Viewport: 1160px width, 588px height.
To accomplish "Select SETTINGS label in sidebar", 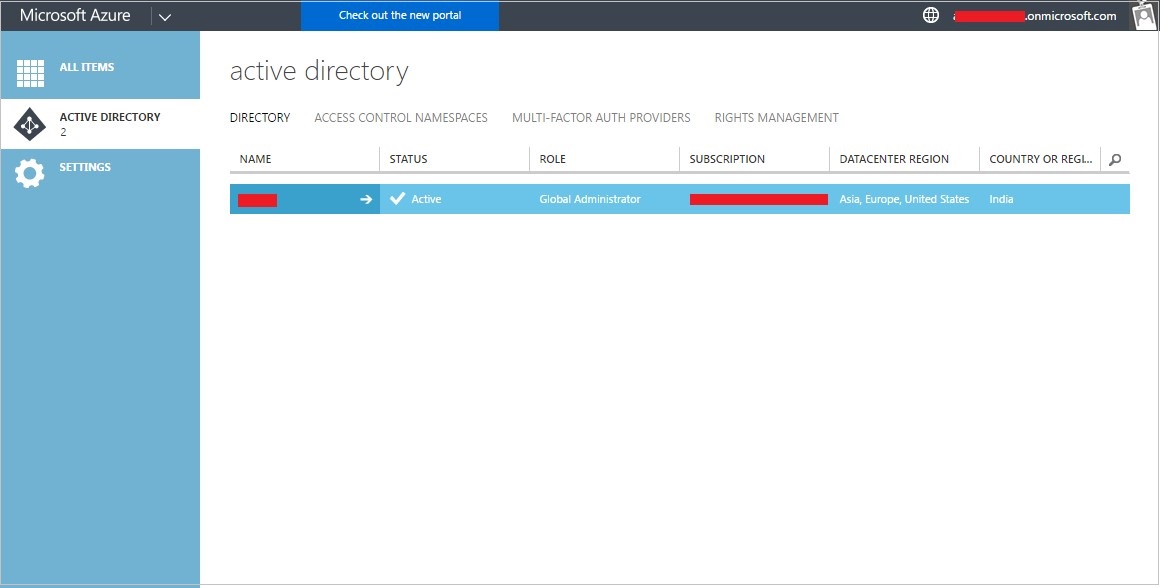I will pos(85,167).
